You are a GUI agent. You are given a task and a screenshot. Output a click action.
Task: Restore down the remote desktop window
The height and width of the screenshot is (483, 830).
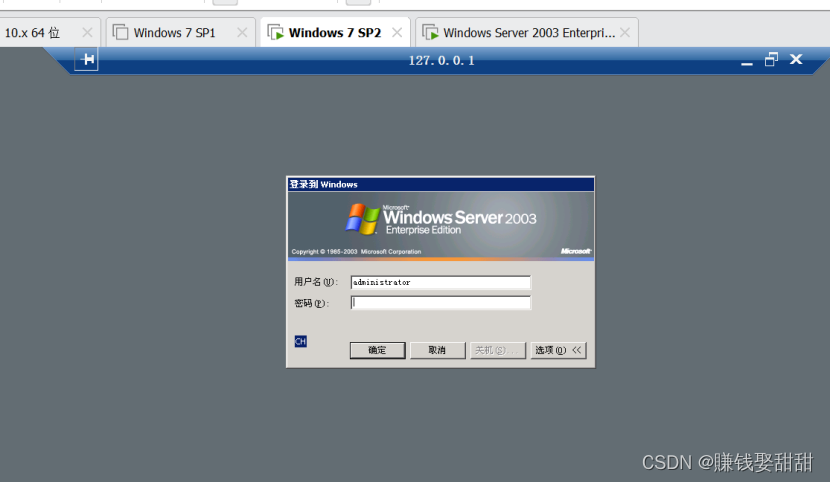(771, 59)
